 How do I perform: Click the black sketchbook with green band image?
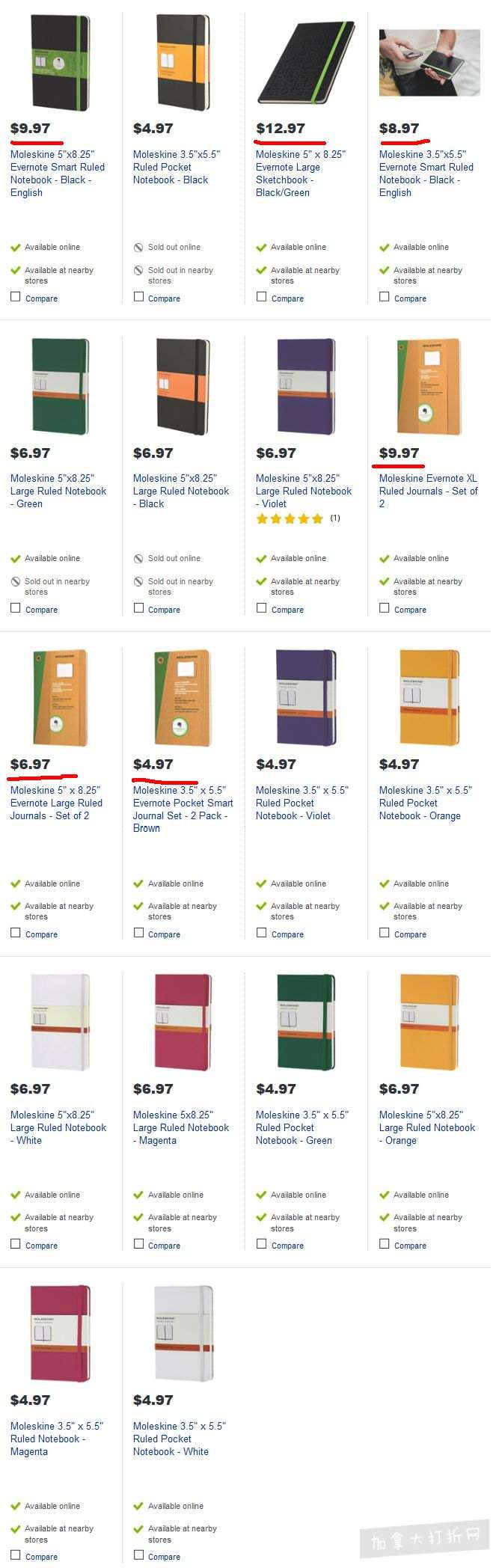click(x=304, y=61)
